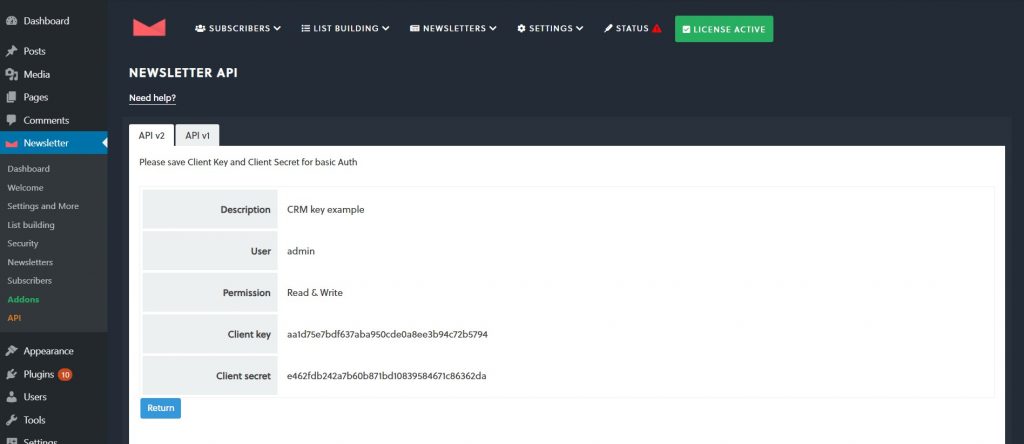The height and width of the screenshot is (444, 1024).
Task: Click the Plugins update count badge 10
Action: pyautogui.click(x=65, y=375)
